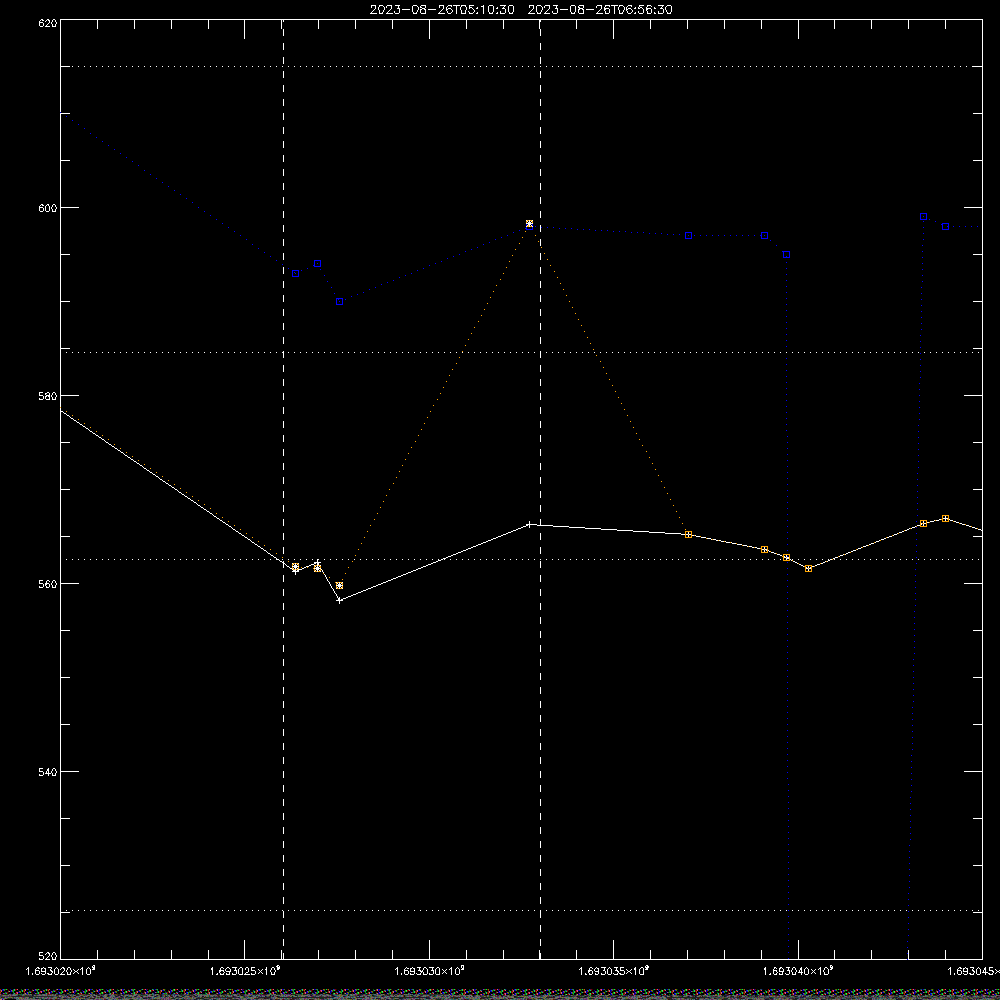
Task: Select the orange peak marker near 598
Action: click(529, 224)
